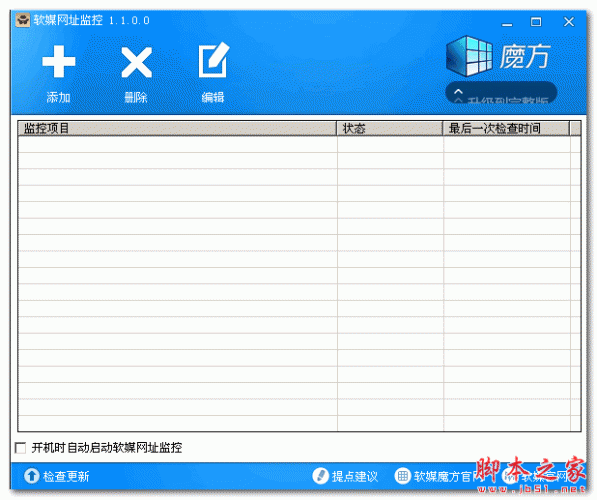Click the app icon in the title bar
This screenshot has width=597, height=500.
click(x=22, y=20)
